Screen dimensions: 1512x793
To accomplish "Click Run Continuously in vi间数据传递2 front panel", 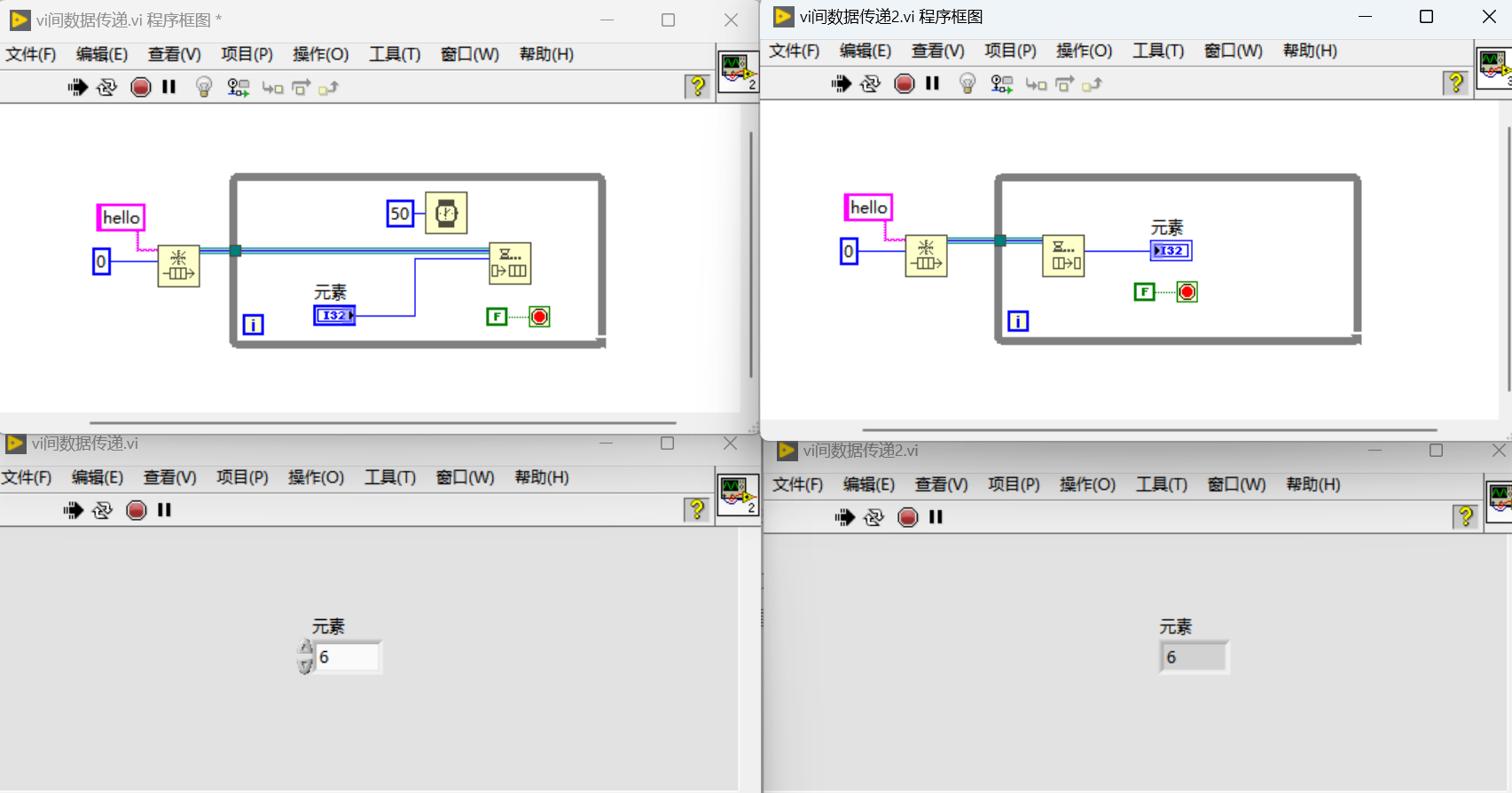I will (874, 517).
